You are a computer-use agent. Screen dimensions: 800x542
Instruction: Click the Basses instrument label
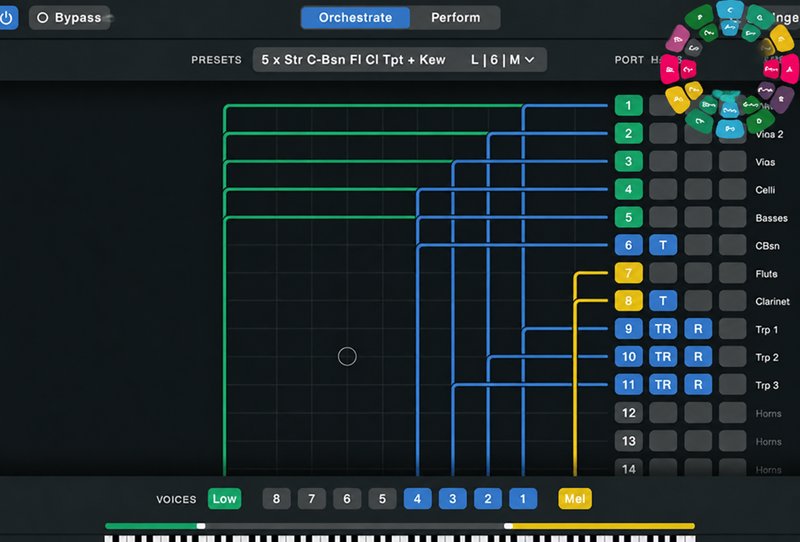point(771,218)
